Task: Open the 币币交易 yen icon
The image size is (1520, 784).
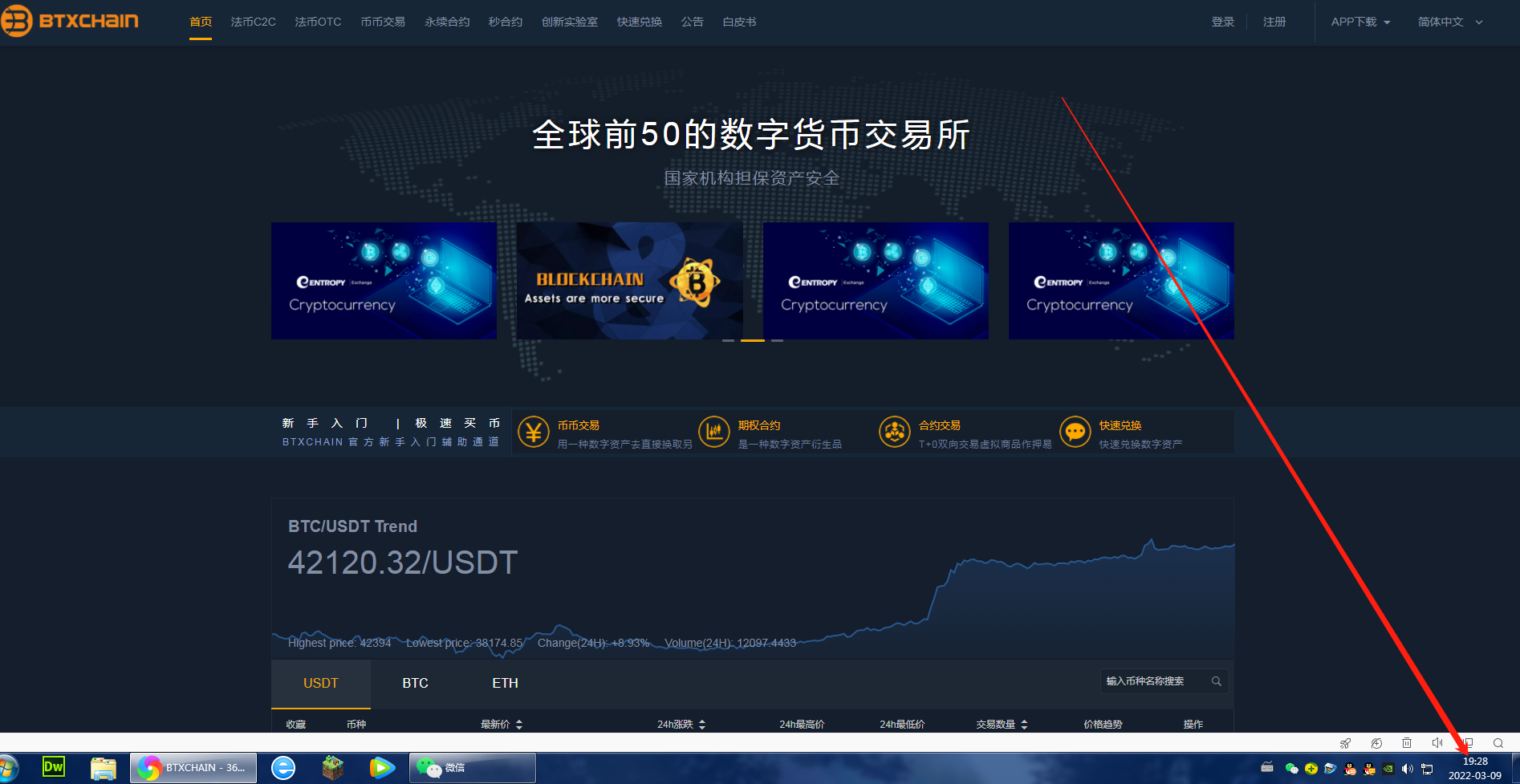Action: tap(534, 432)
